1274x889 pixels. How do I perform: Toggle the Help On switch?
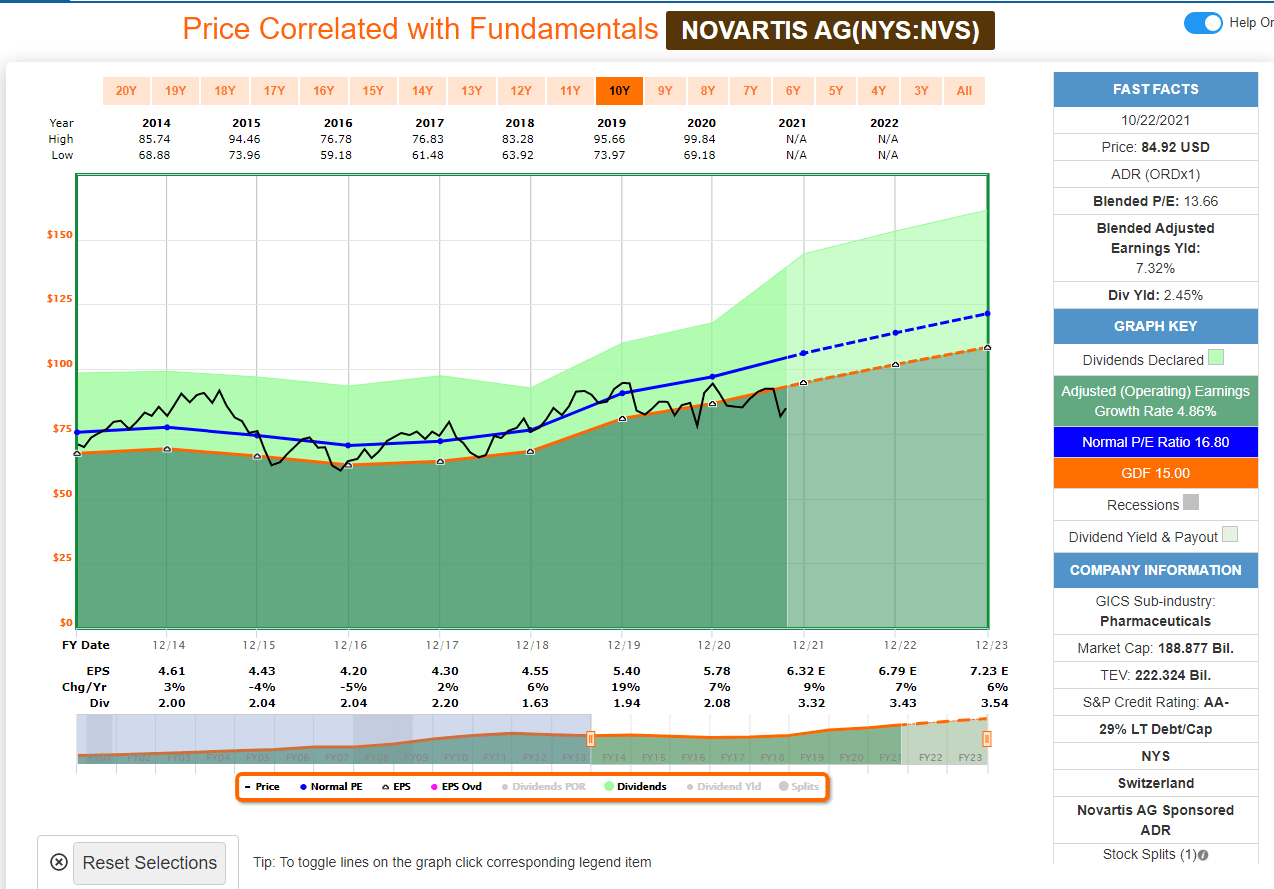tap(1203, 23)
